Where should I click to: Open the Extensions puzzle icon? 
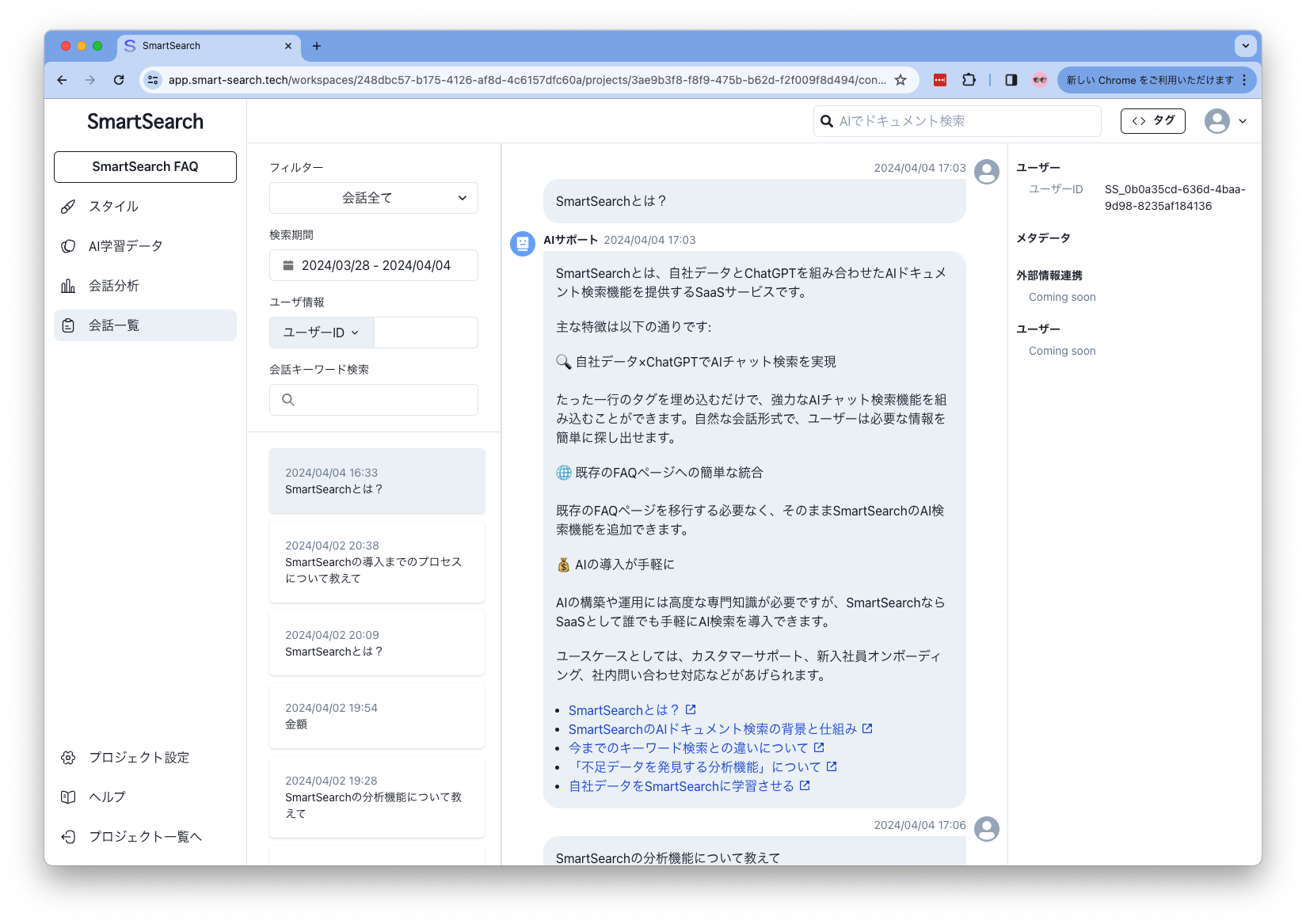click(969, 80)
